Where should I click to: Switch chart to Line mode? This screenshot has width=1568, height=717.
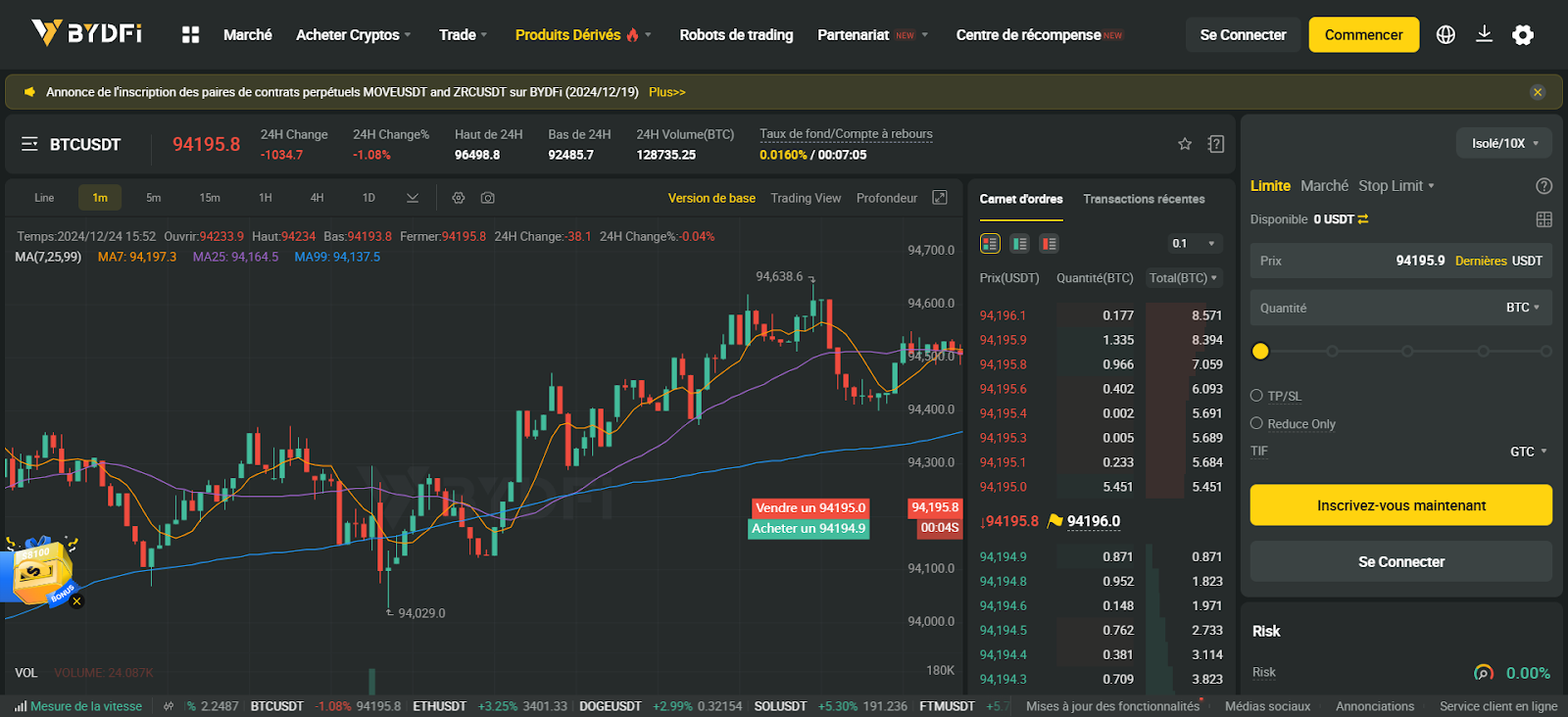point(44,198)
